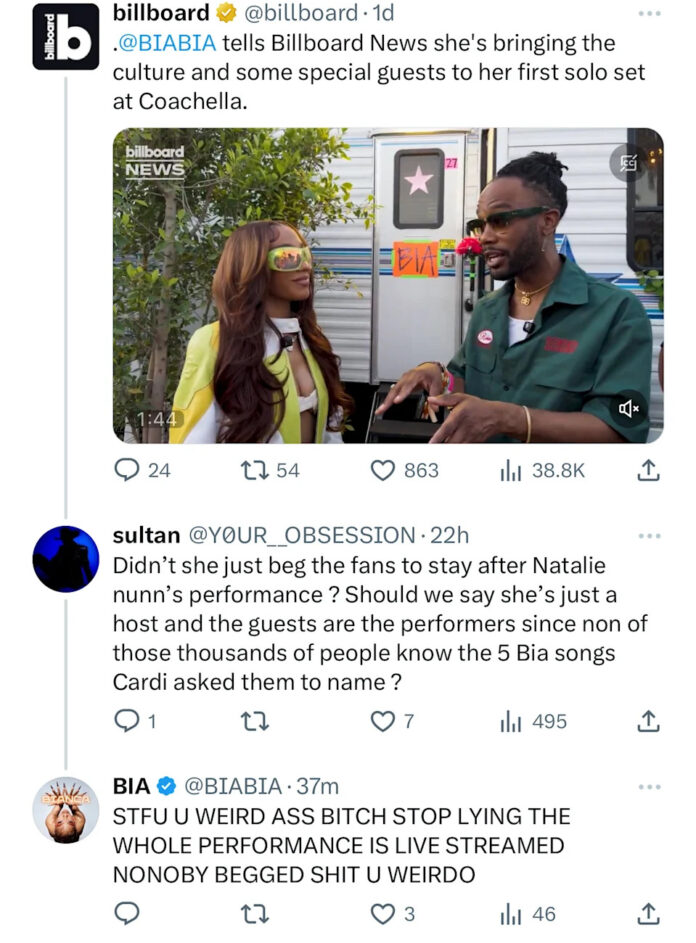Share the billboard tweet
Viewport: 696px width, 943px height.
(647, 469)
